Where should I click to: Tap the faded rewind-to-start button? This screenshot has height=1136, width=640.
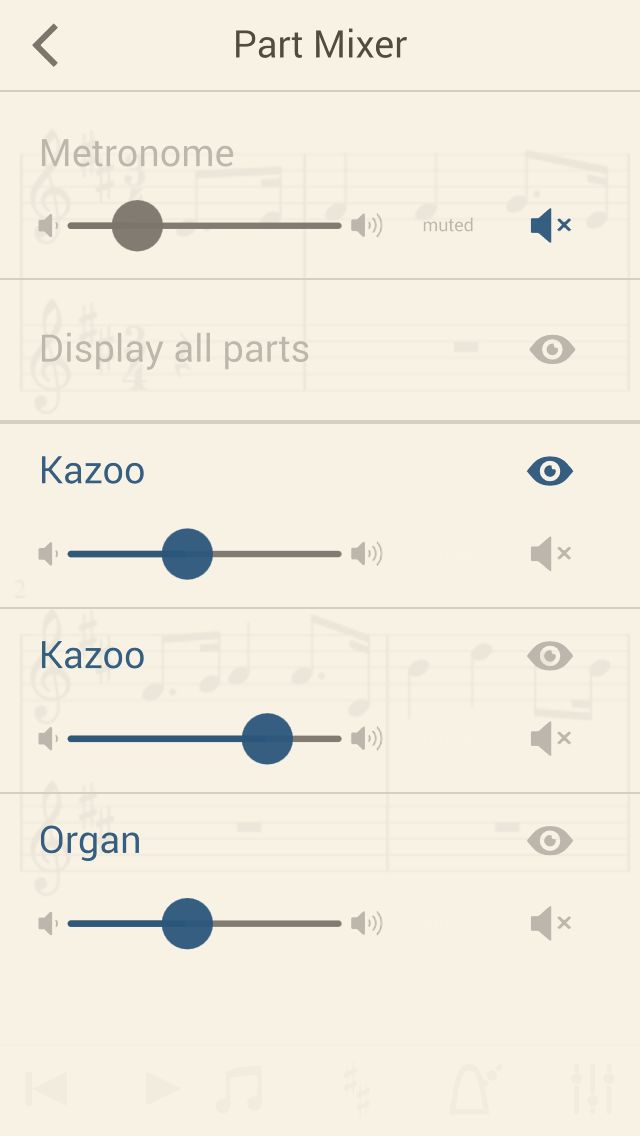[46, 1088]
